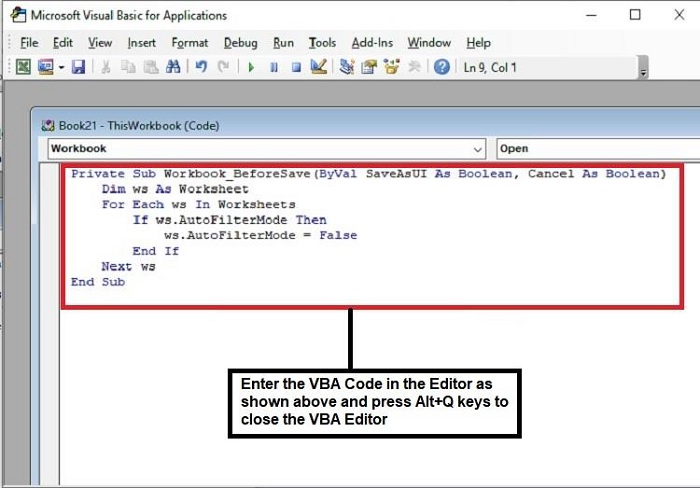Open Visual Basic Help question mark icon
Screen dimensions: 700x488
click(x=442, y=67)
